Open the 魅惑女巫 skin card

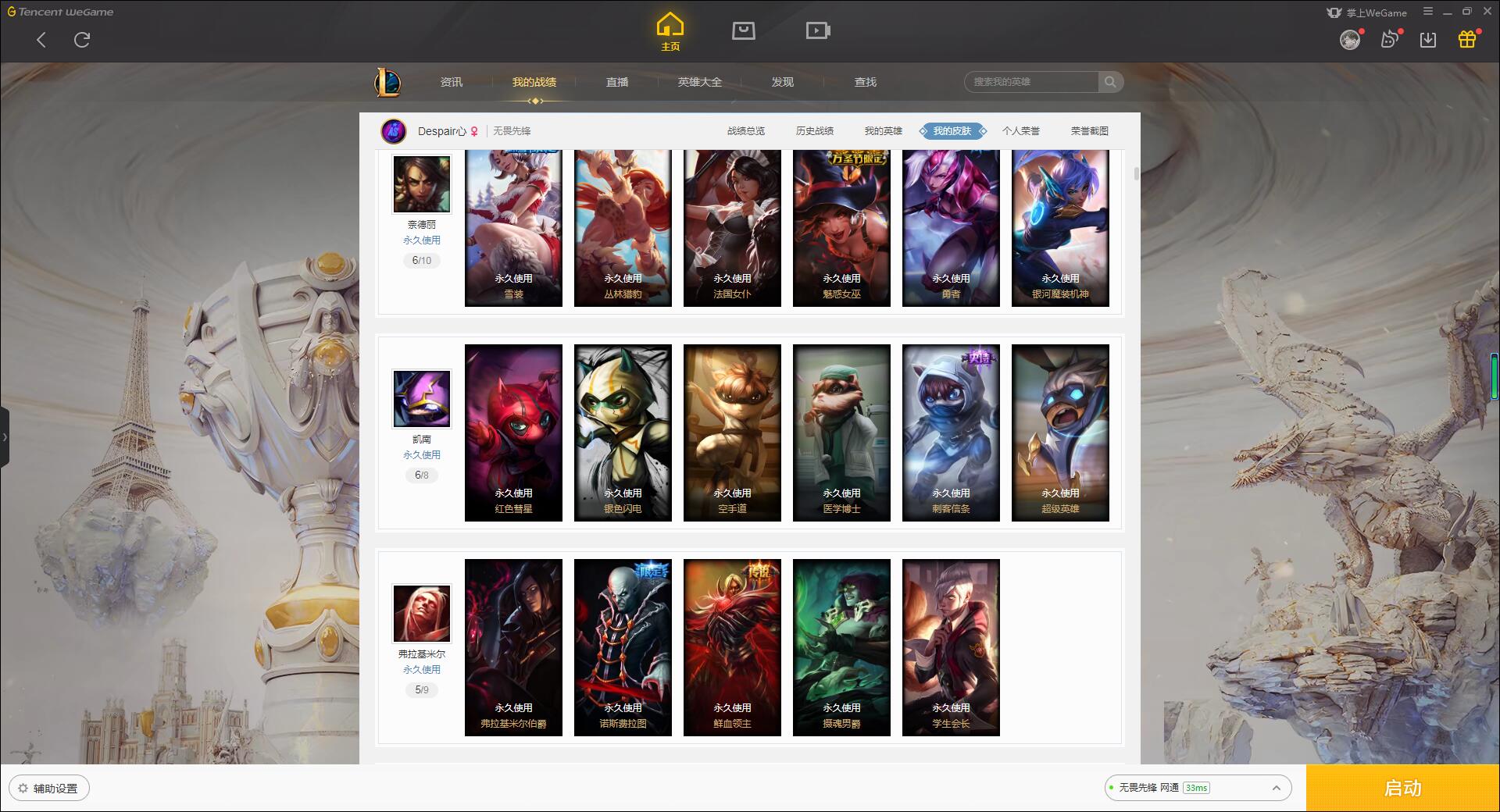pos(841,228)
